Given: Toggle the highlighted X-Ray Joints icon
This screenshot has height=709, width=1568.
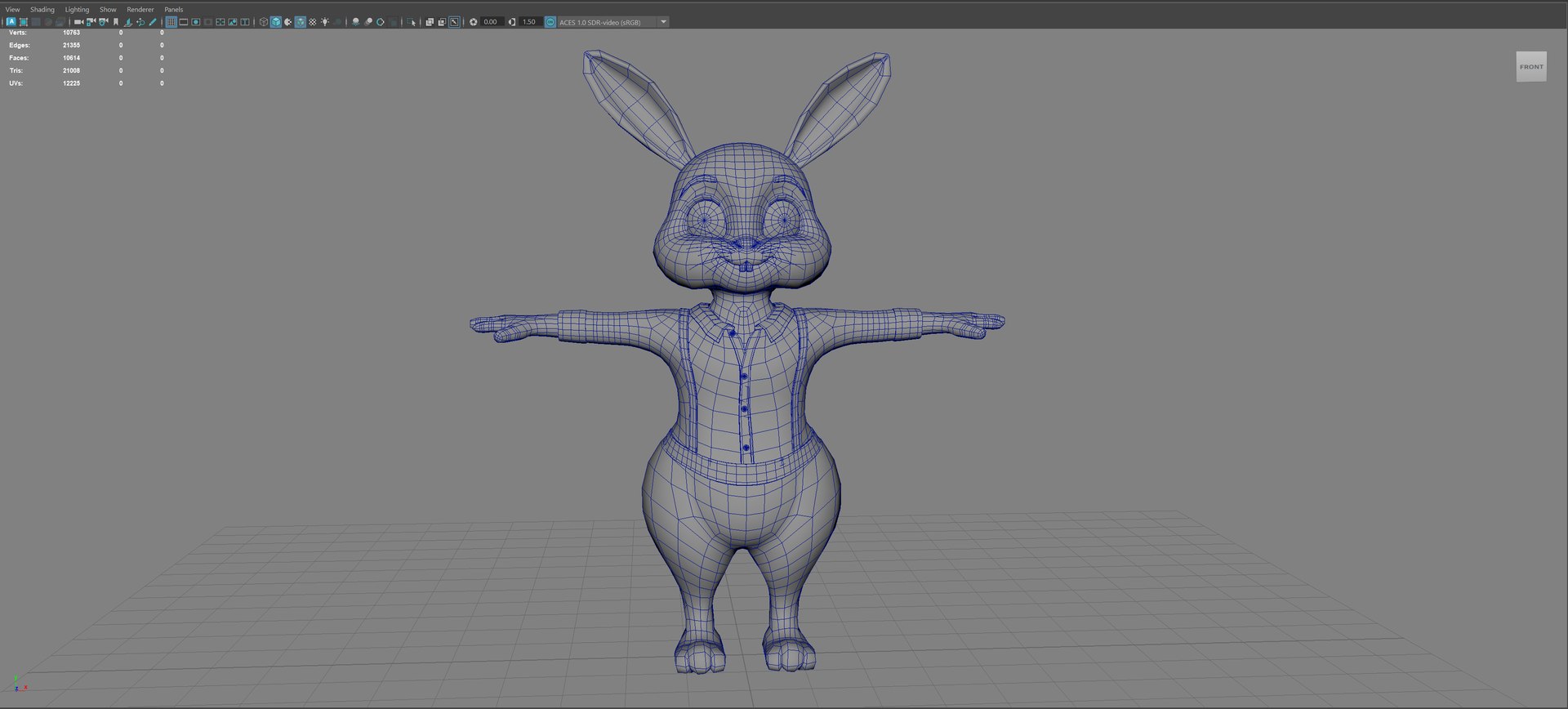Looking at the screenshot, I should [x=454, y=22].
